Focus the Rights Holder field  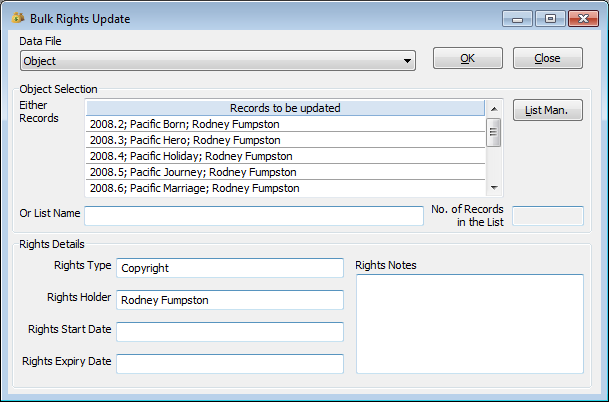click(x=230, y=300)
